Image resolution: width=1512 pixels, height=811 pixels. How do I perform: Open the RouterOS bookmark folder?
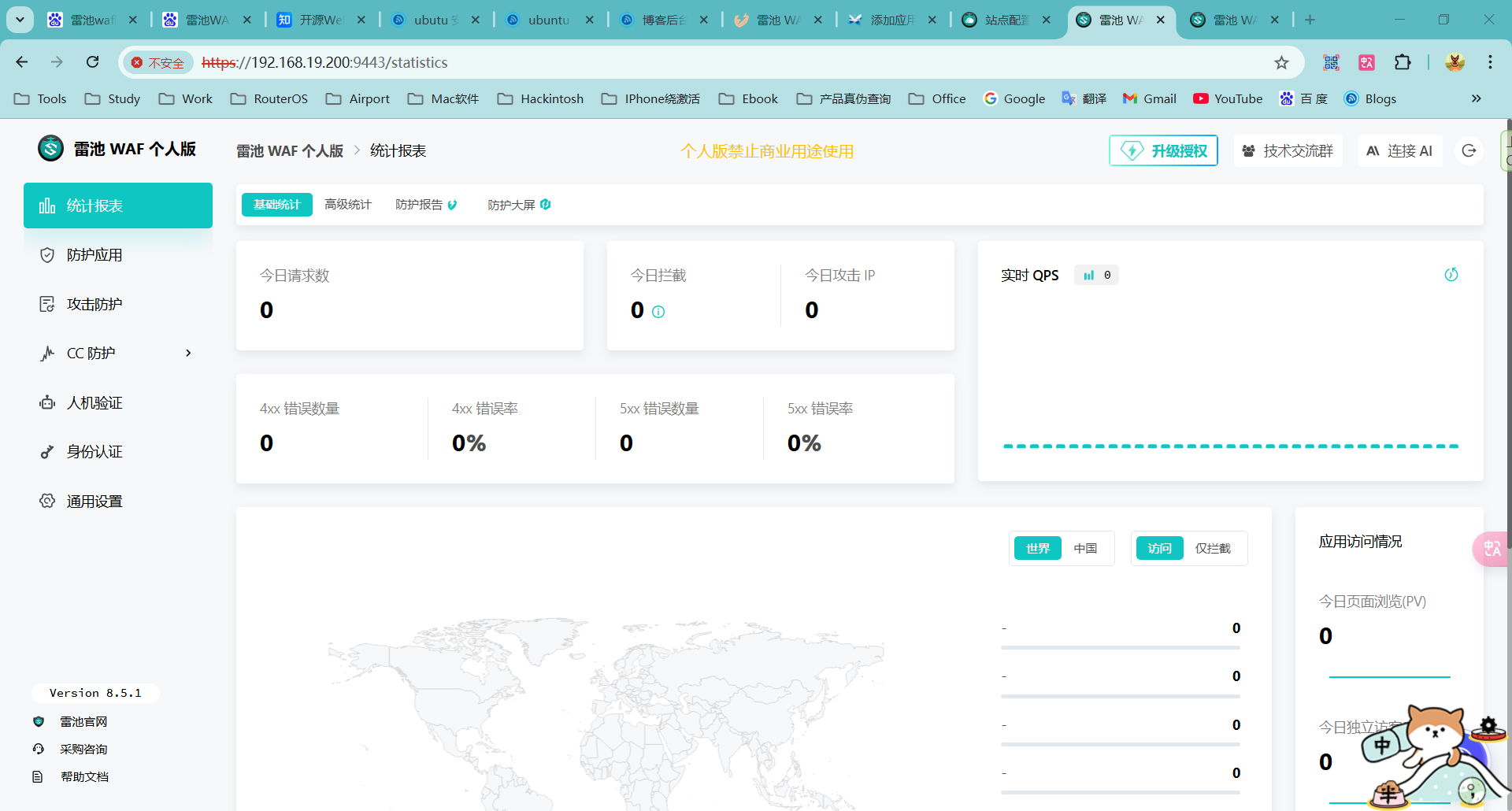click(269, 98)
